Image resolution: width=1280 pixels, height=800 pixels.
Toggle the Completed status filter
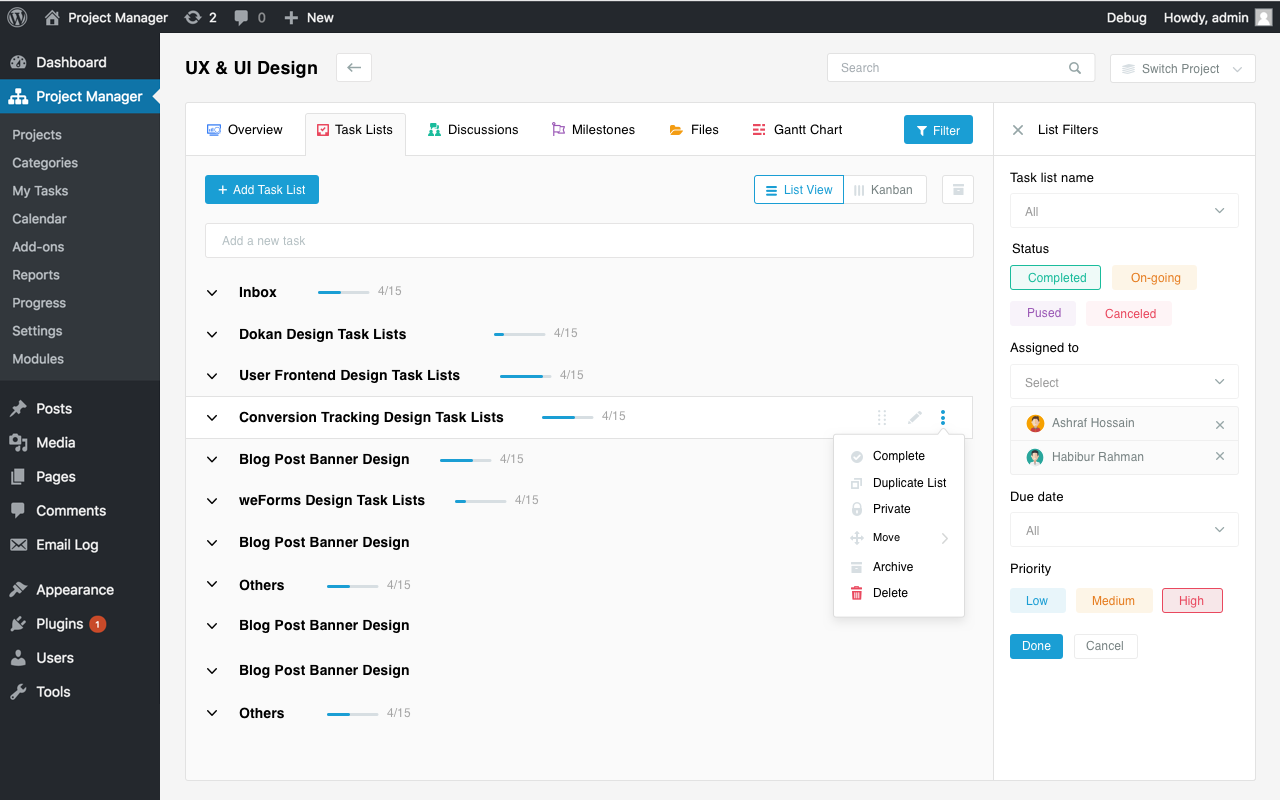tap(1055, 277)
